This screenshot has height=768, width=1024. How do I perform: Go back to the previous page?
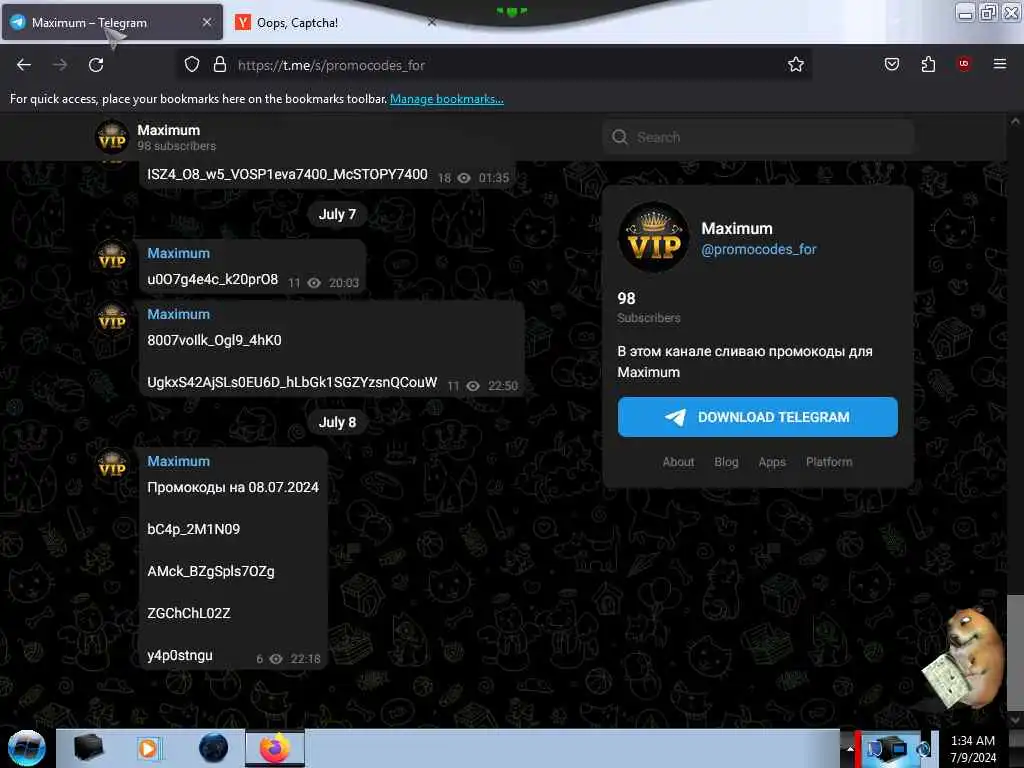point(24,65)
